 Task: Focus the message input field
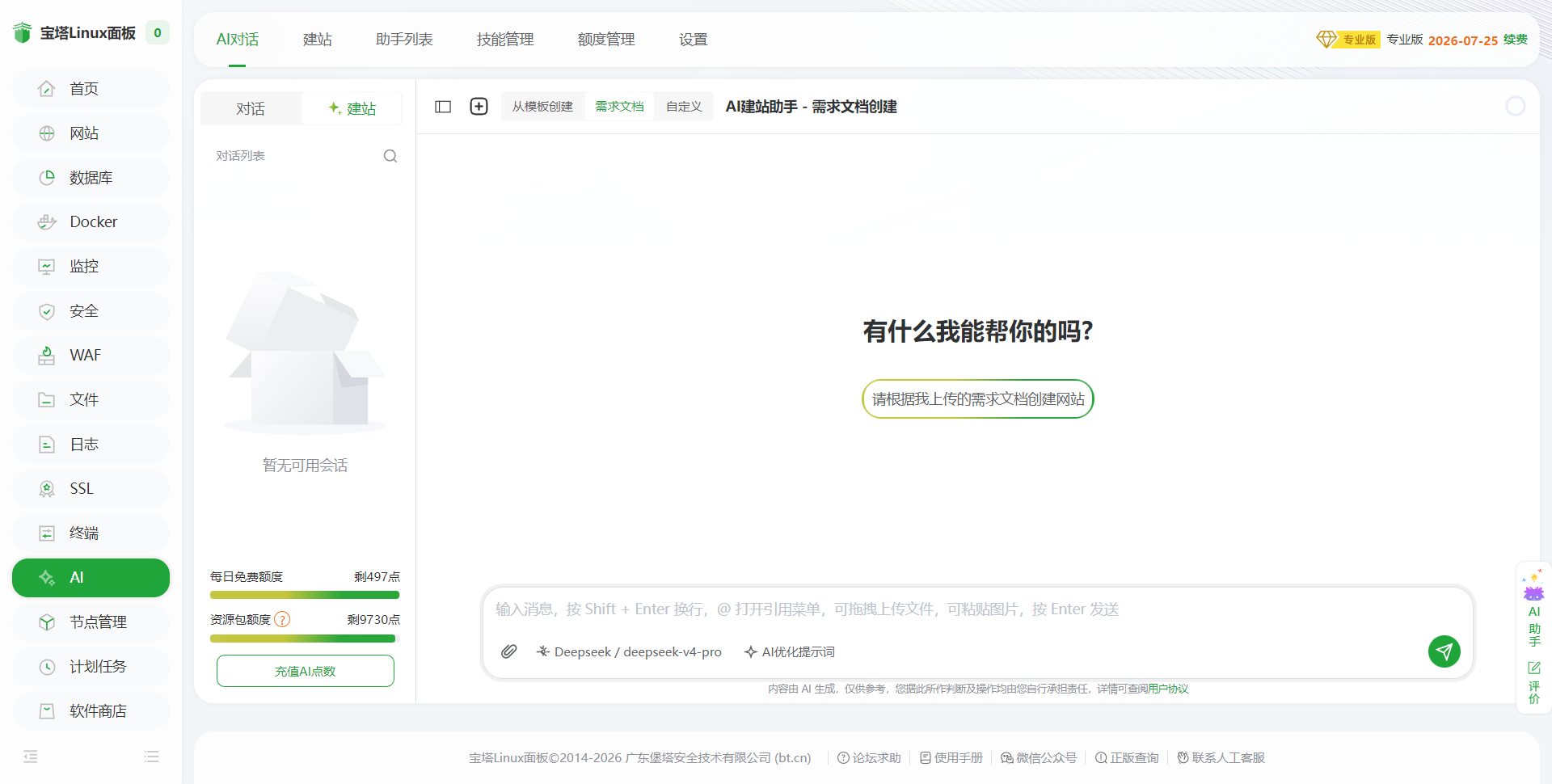pos(978,609)
